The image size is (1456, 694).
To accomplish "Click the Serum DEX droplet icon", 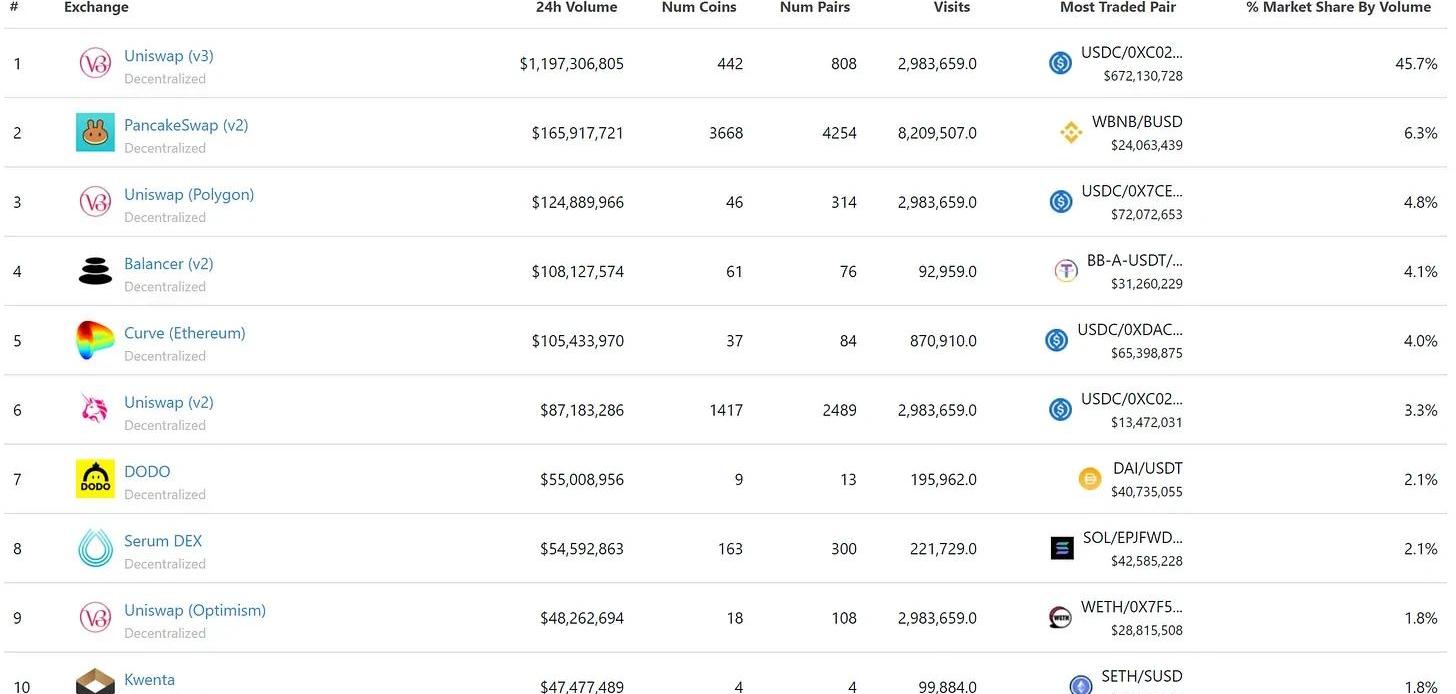I will (x=95, y=549).
